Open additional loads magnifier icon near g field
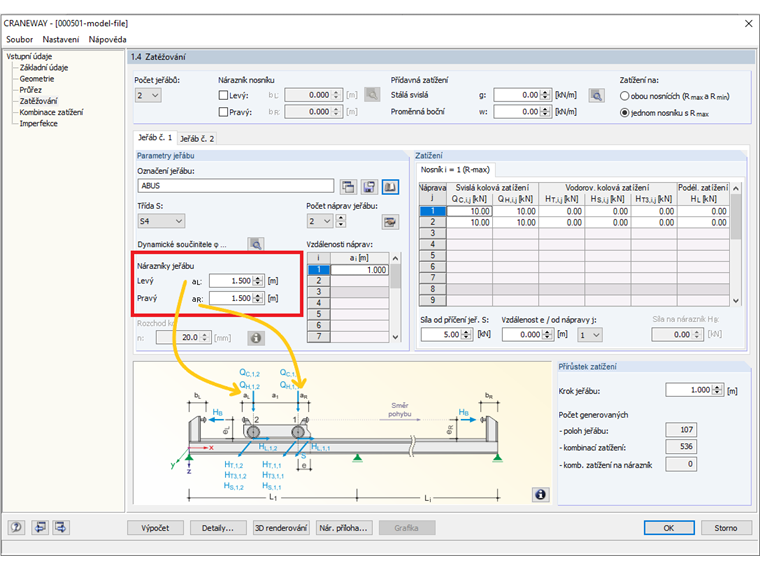760x570 pixels. [x=597, y=95]
